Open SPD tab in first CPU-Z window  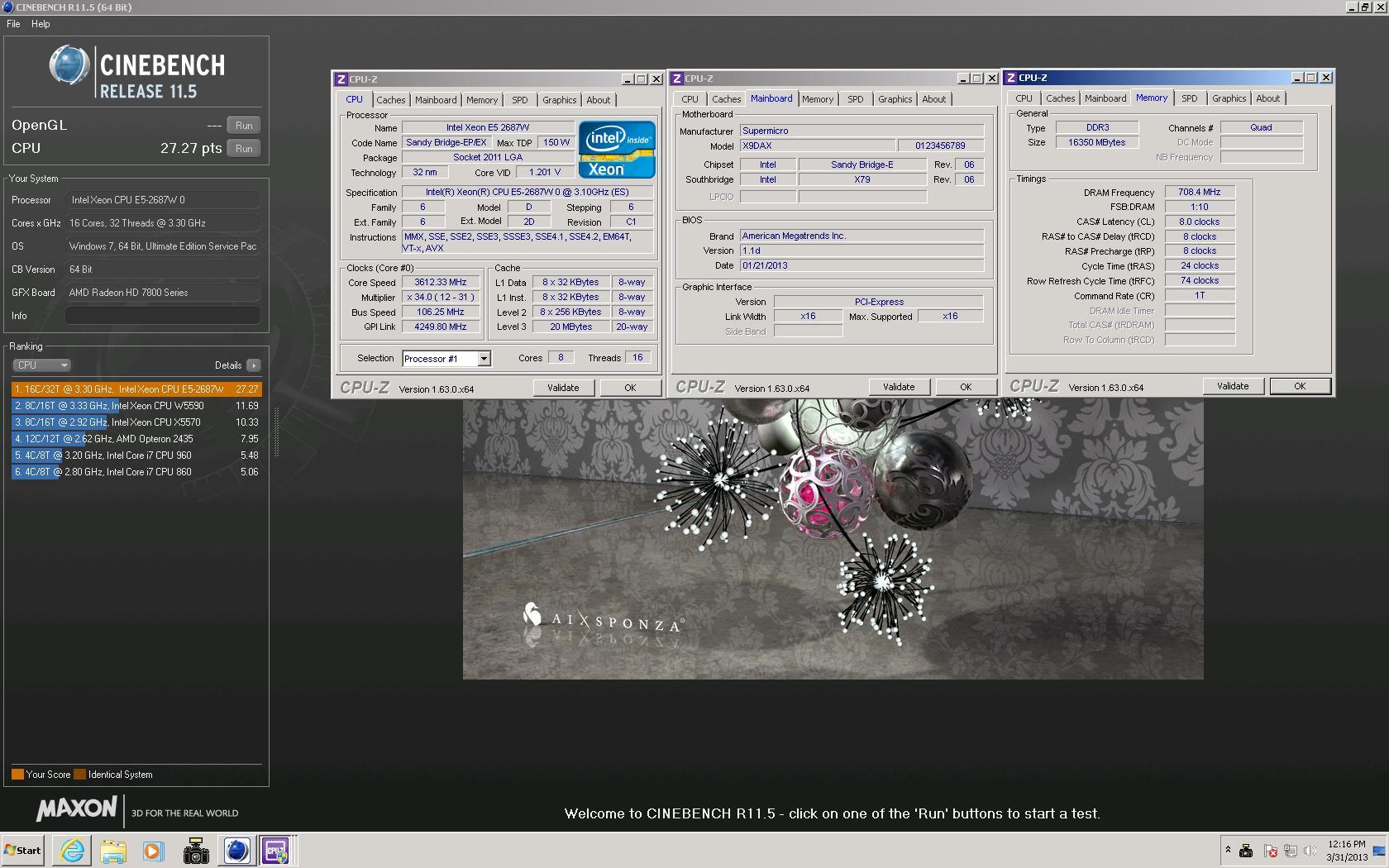pyautogui.click(x=519, y=100)
